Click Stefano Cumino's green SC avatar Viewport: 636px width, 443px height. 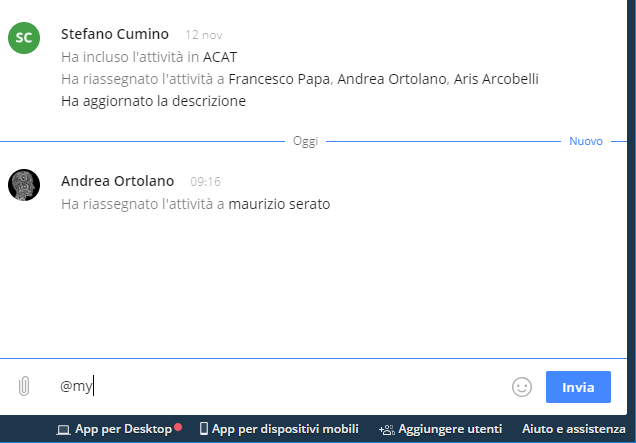(24, 38)
